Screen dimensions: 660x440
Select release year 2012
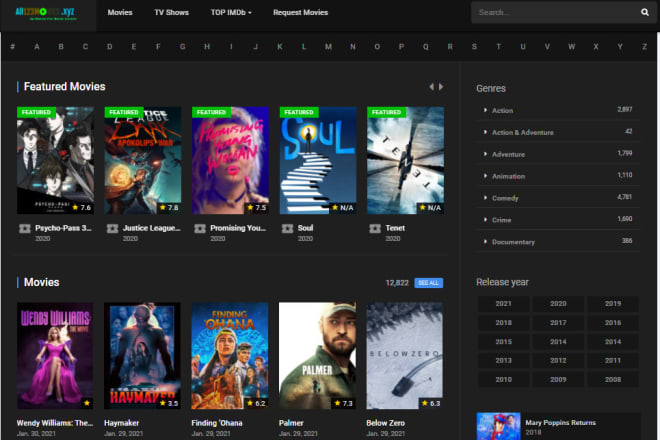coord(558,360)
